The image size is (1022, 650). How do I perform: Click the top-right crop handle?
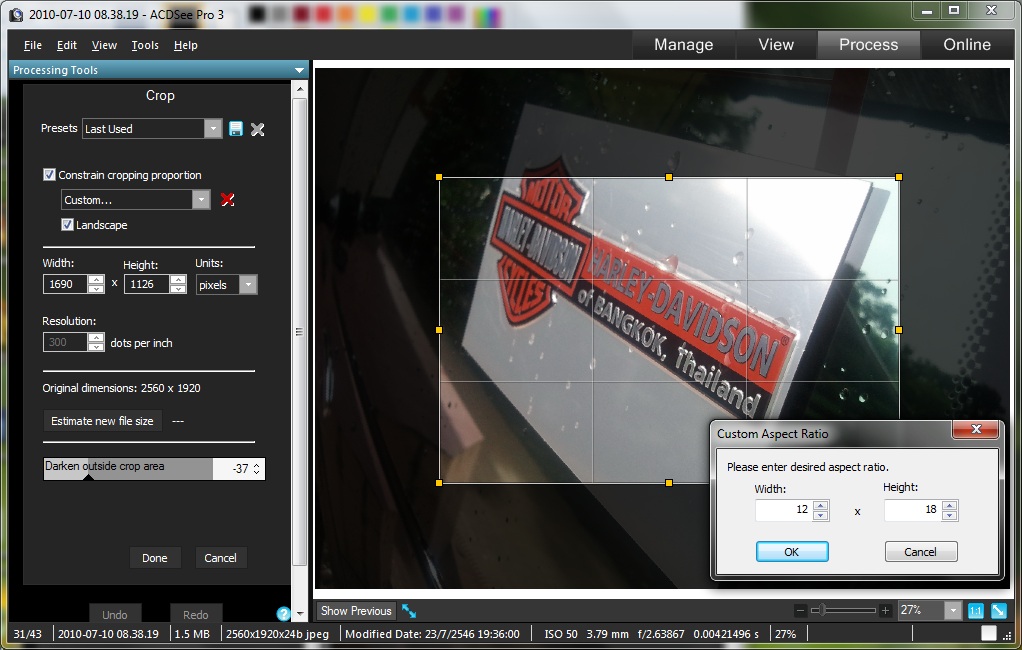pos(899,177)
